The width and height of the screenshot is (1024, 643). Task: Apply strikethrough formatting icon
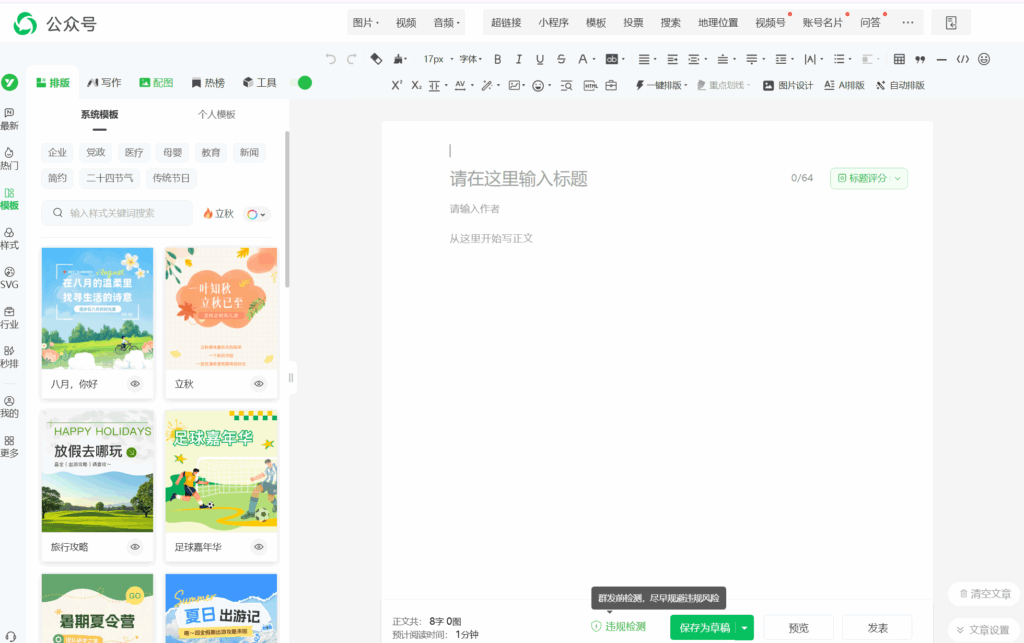(x=561, y=59)
